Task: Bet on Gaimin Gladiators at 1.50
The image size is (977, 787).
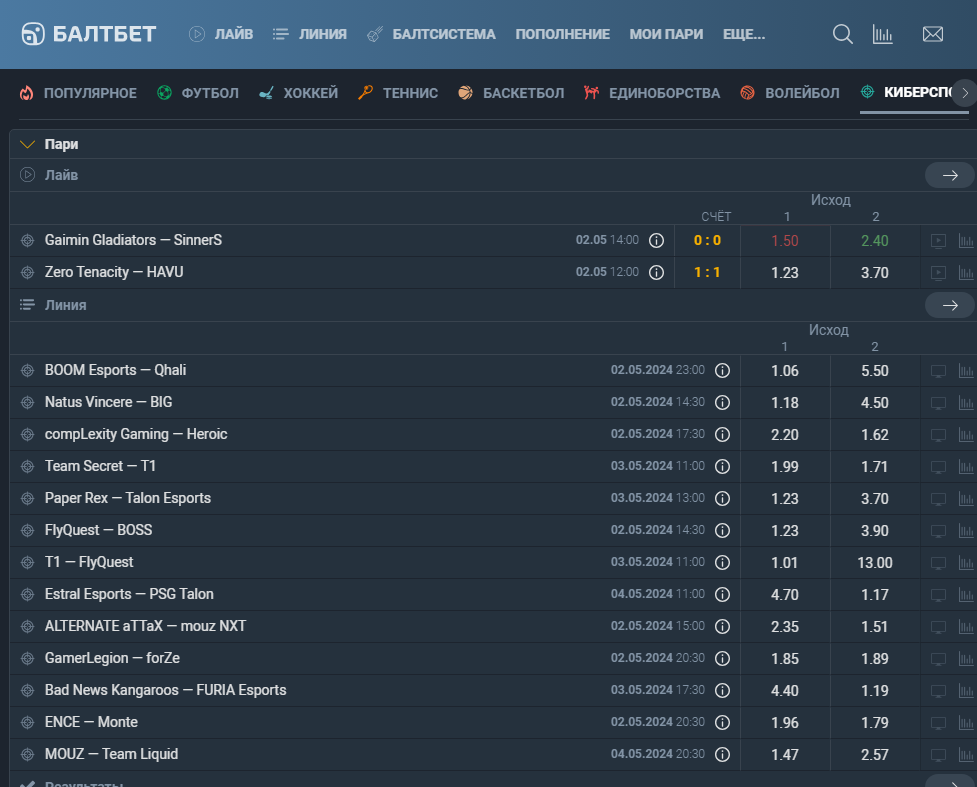Action: (785, 241)
